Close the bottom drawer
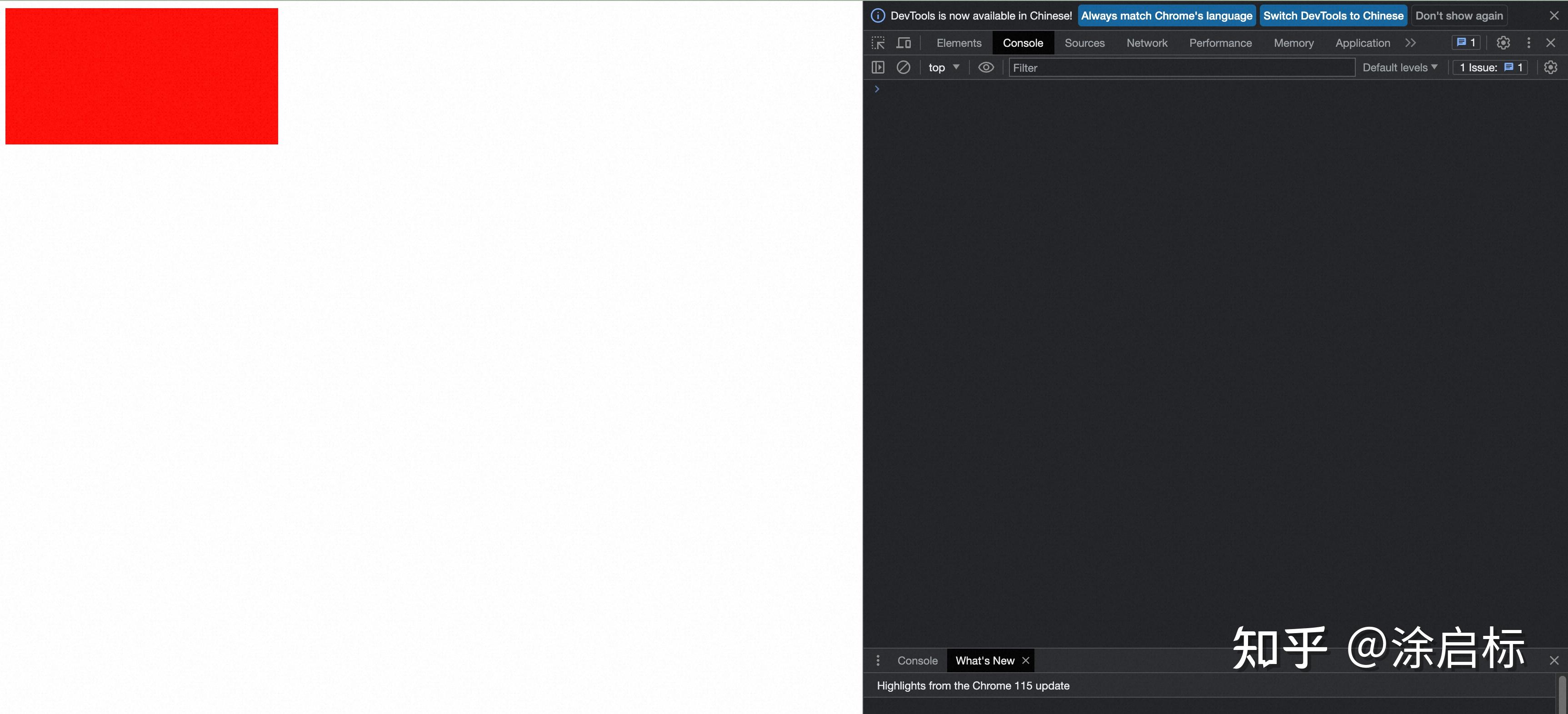The image size is (1568, 714). point(1554,660)
